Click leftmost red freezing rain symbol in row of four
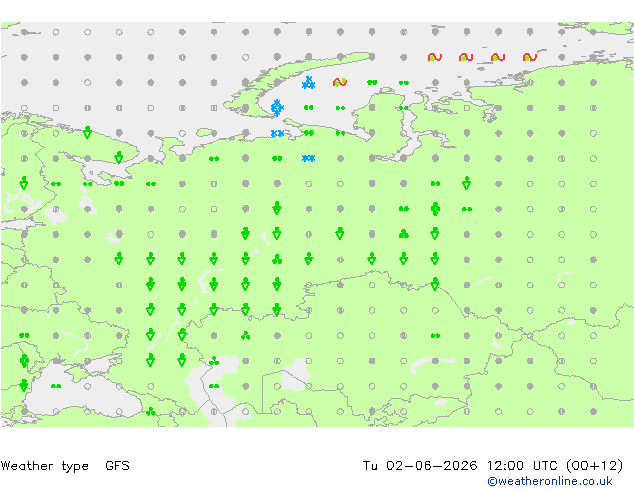Screen dimensions: 634x490 pyautogui.click(x=435, y=57)
